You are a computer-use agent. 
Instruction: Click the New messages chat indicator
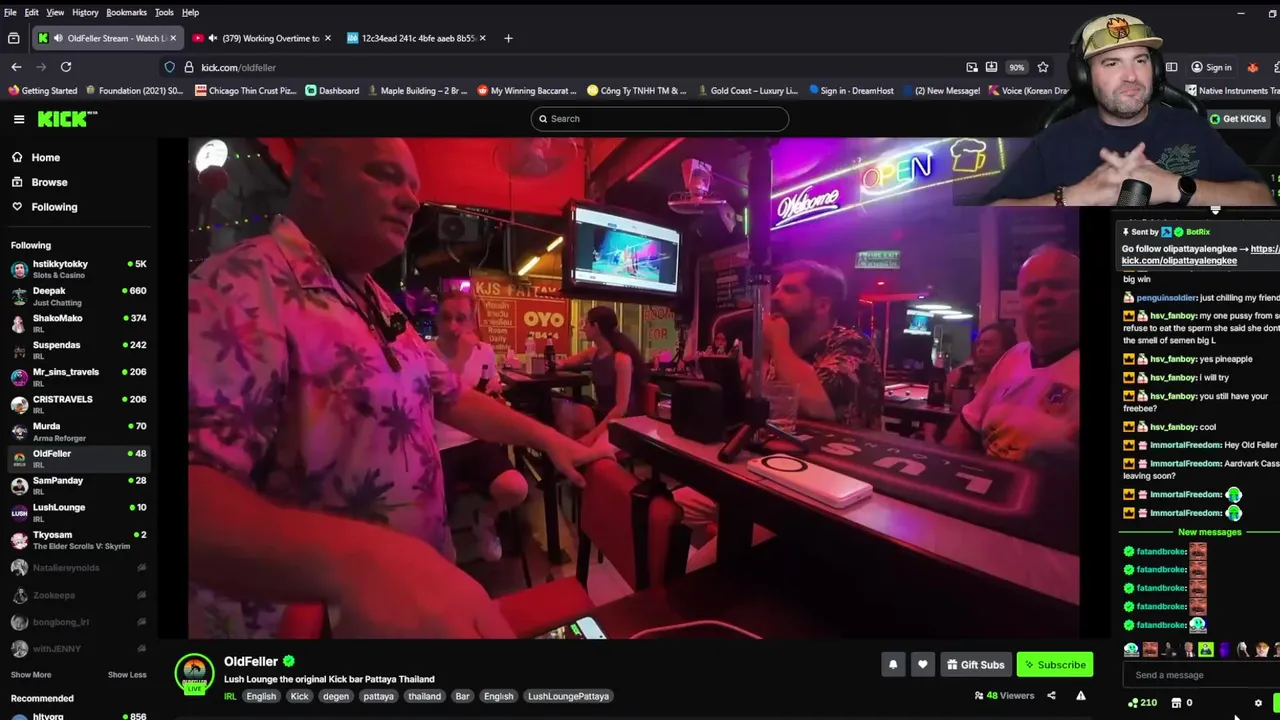(x=1209, y=532)
